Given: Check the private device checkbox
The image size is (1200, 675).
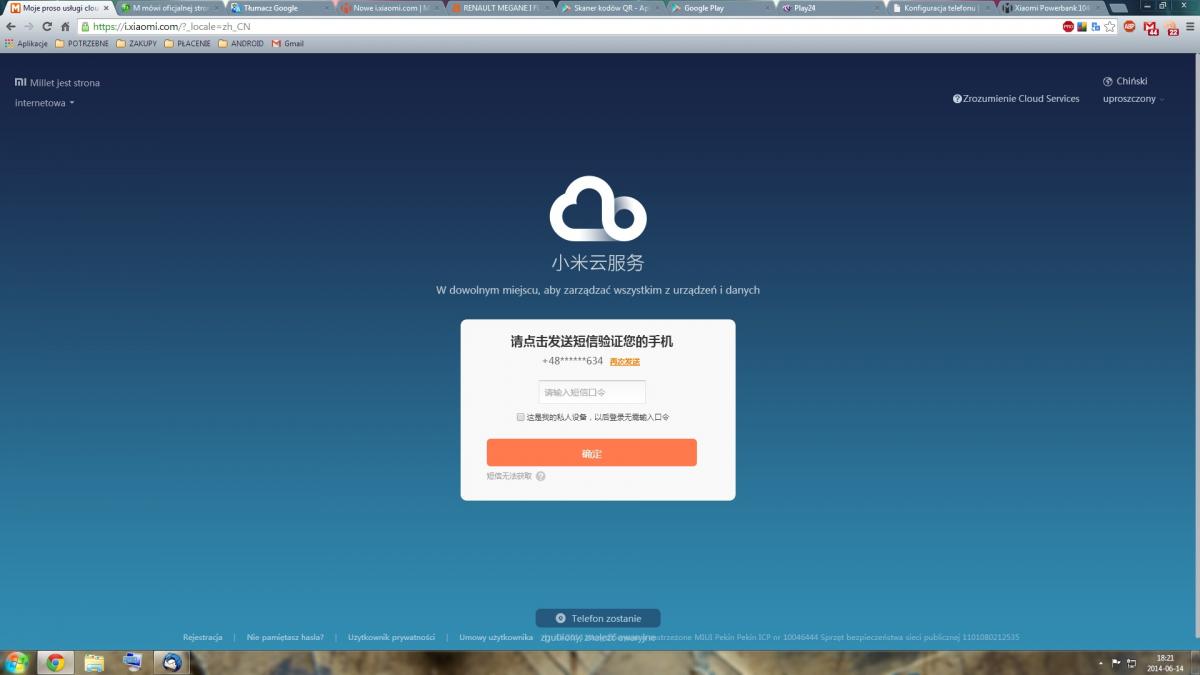Looking at the screenshot, I should 521,417.
